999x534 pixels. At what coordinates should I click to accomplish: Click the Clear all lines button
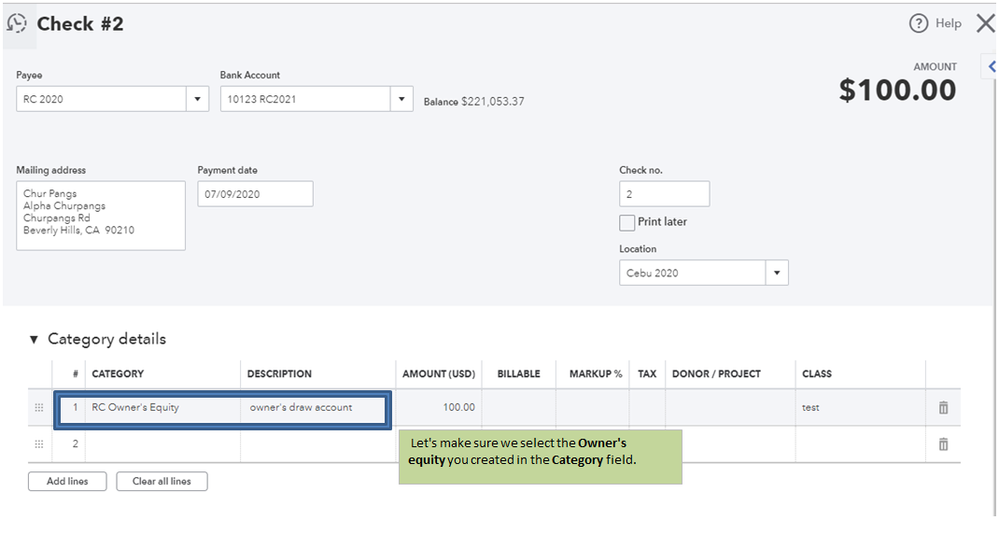[x=161, y=481]
